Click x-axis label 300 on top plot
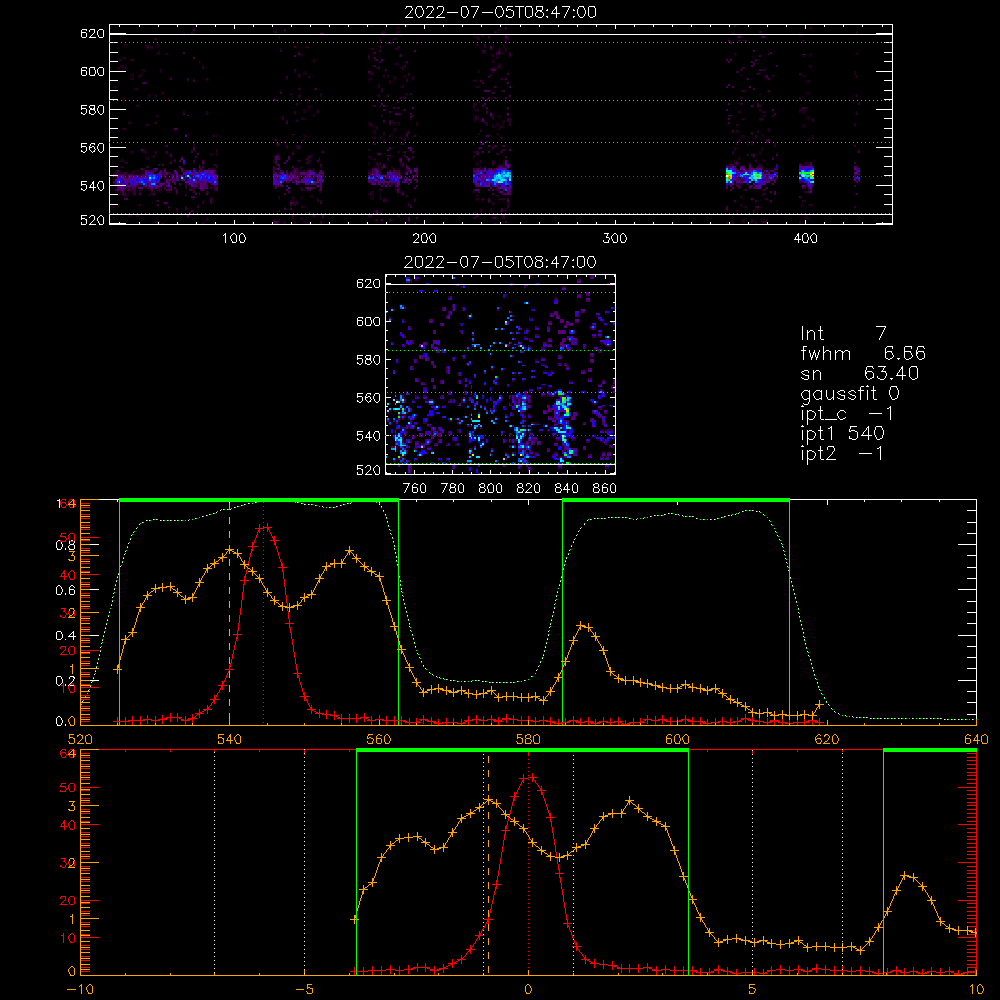 (615, 239)
